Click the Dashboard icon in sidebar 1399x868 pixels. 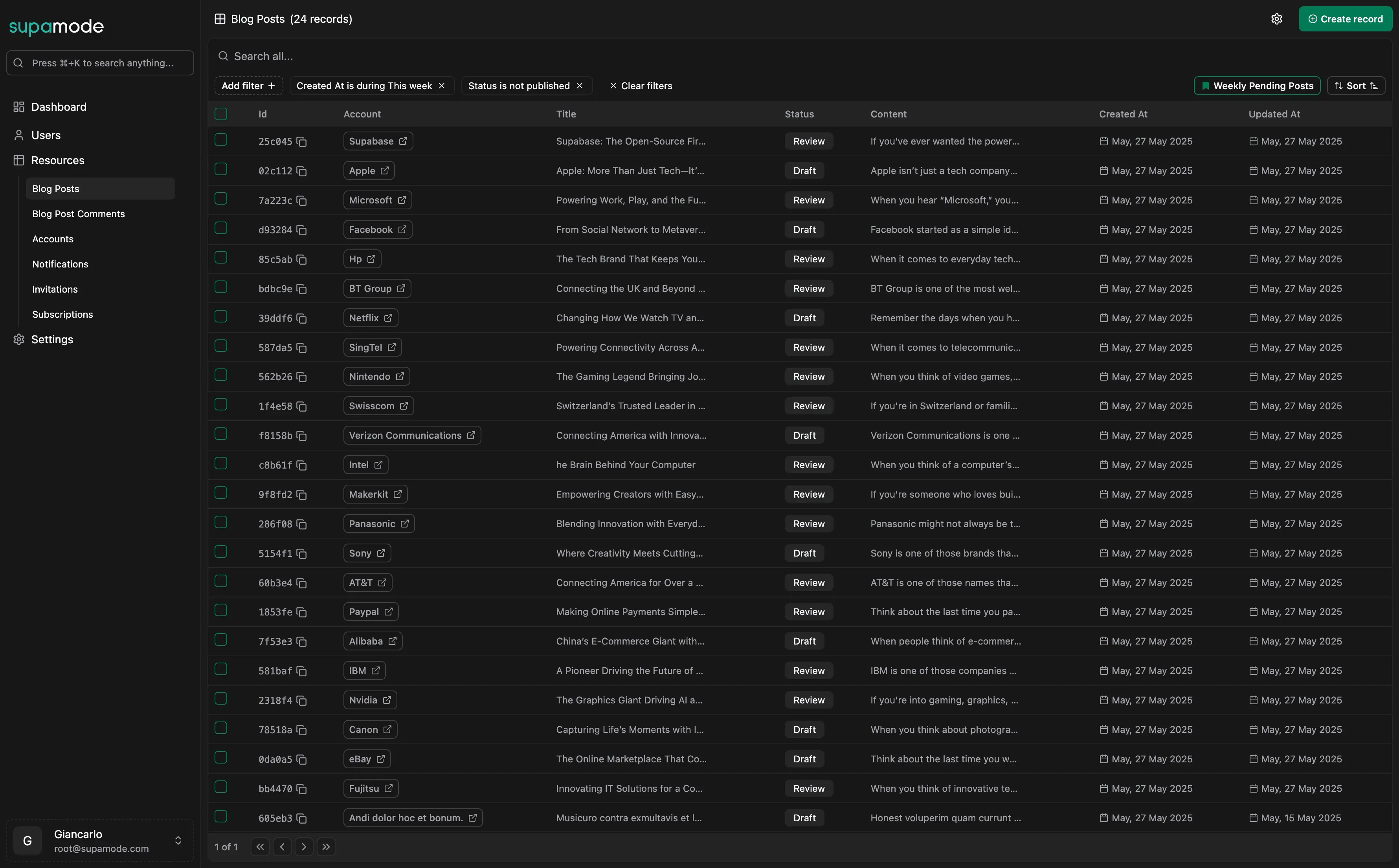pyautogui.click(x=19, y=107)
